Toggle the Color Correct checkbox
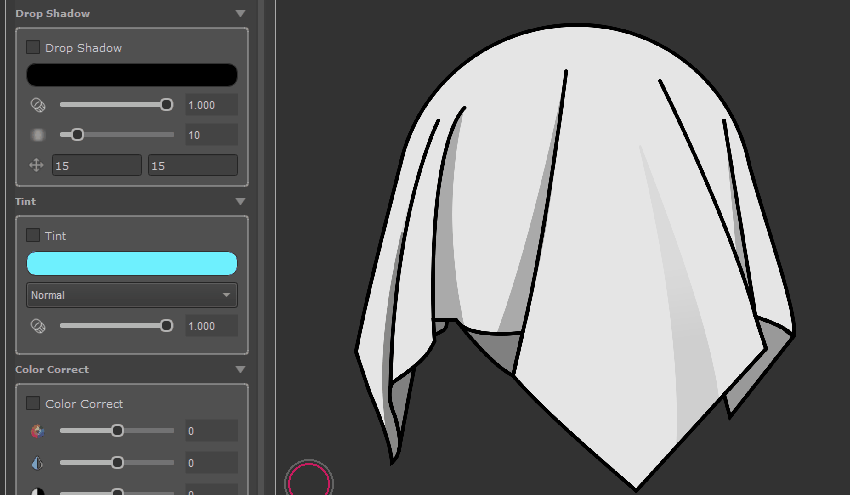The height and width of the screenshot is (495, 850). pos(33,403)
